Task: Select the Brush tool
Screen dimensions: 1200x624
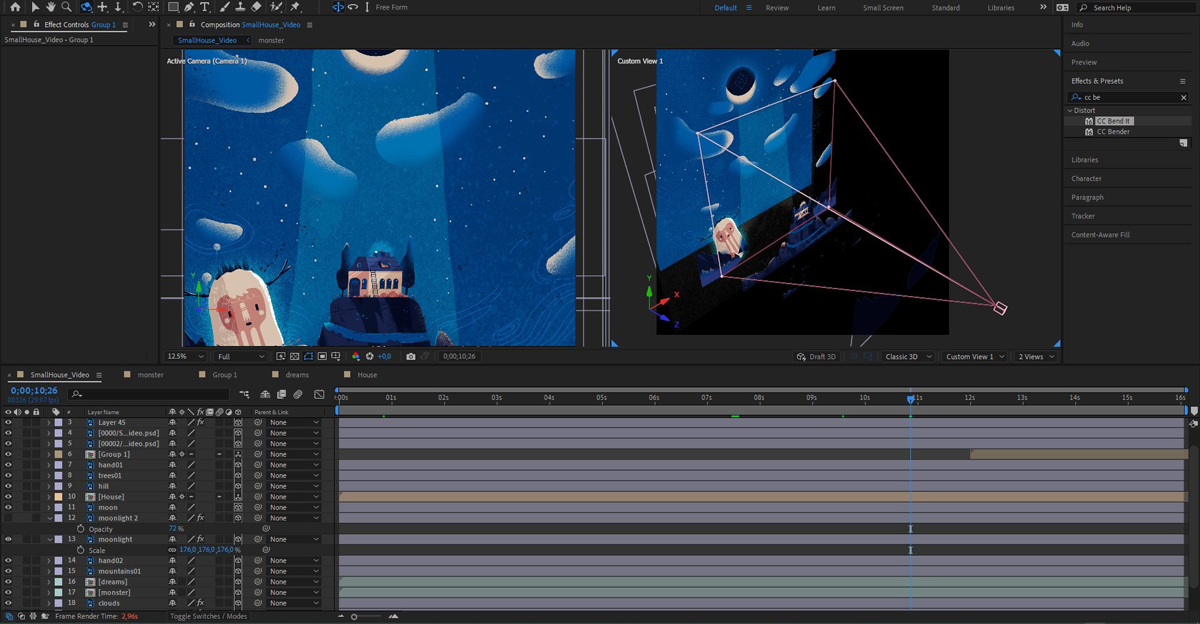Action: [x=223, y=7]
